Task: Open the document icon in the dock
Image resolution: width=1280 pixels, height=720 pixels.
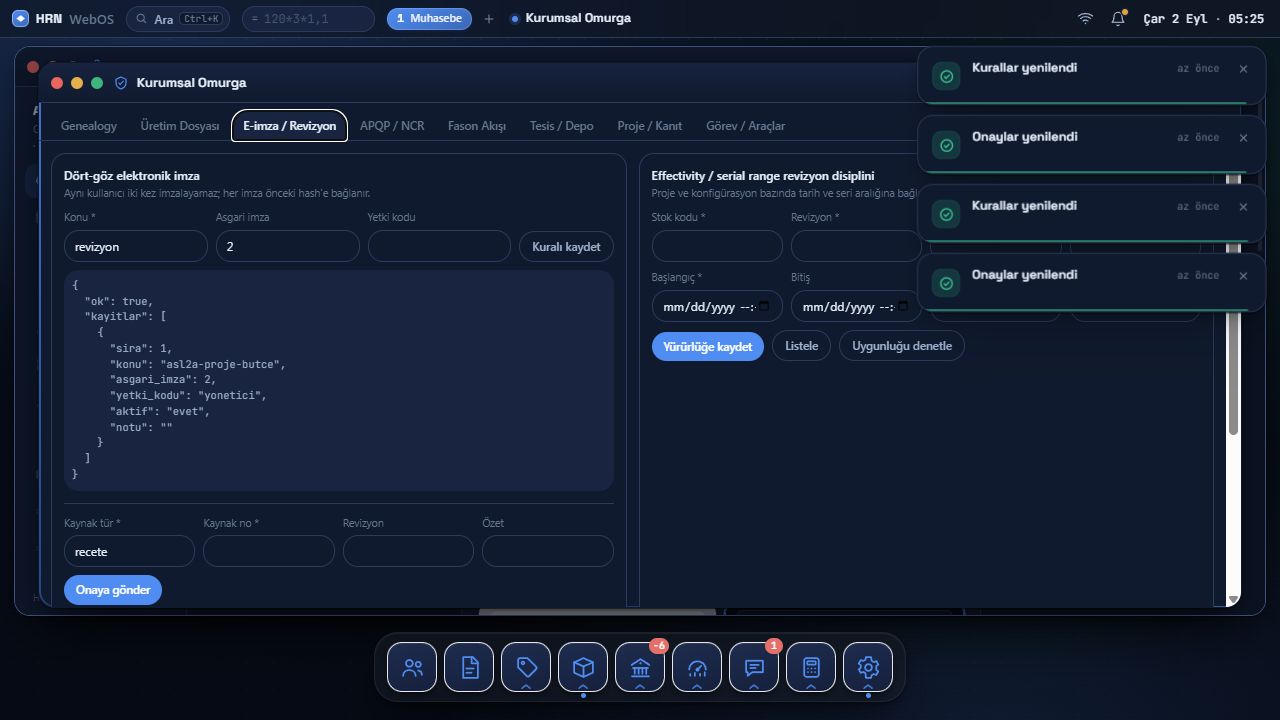Action: click(469, 667)
